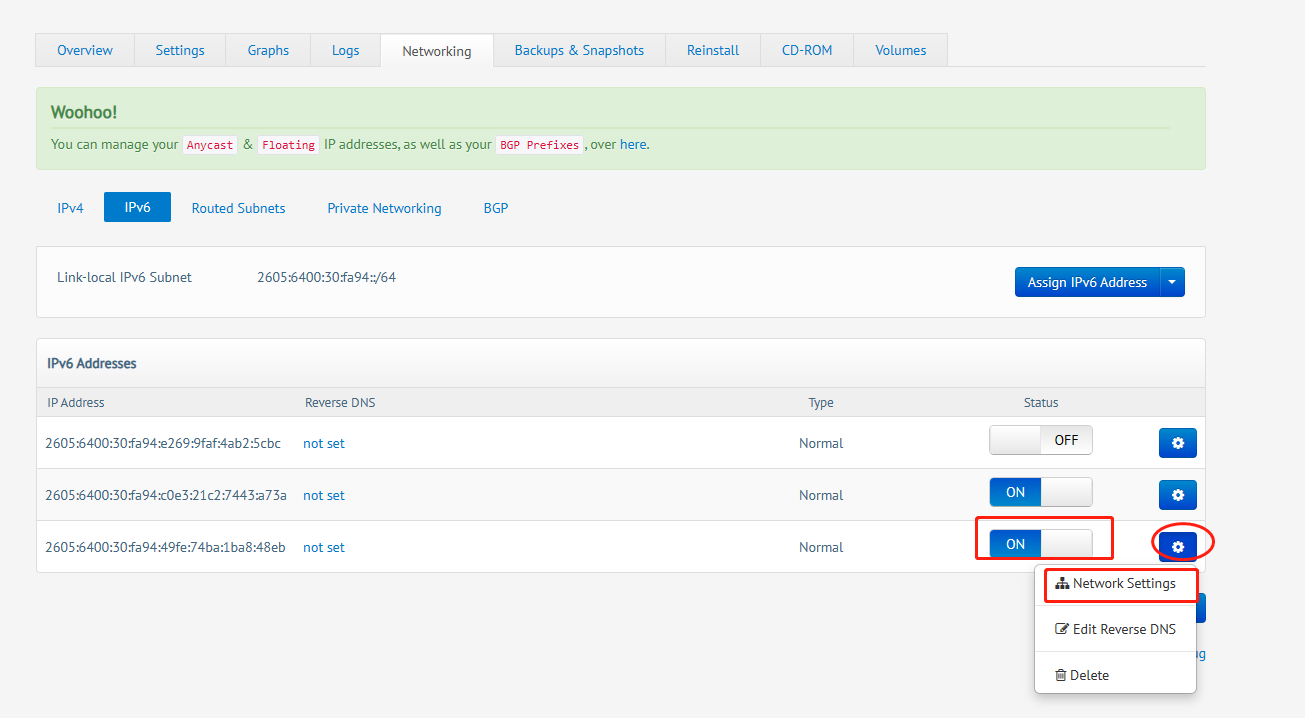The height and width of the screenshot is (718, 1305).
Task: Switch to the Private Networking sub-tab
Action: (x=384, y=208)
